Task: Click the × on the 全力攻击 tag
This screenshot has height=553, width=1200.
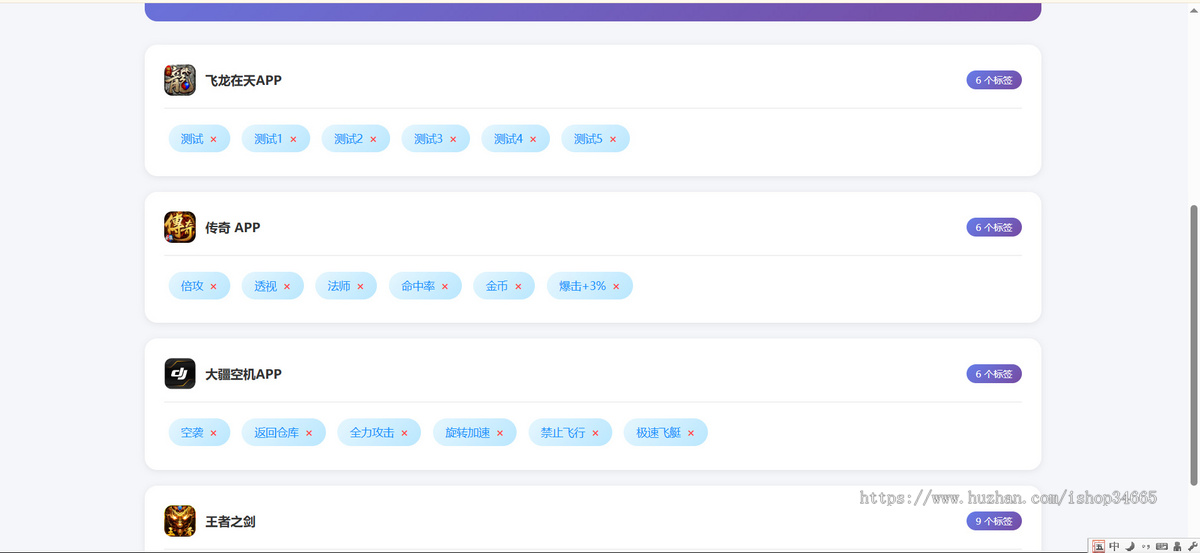Action: (x=404, y=433)
